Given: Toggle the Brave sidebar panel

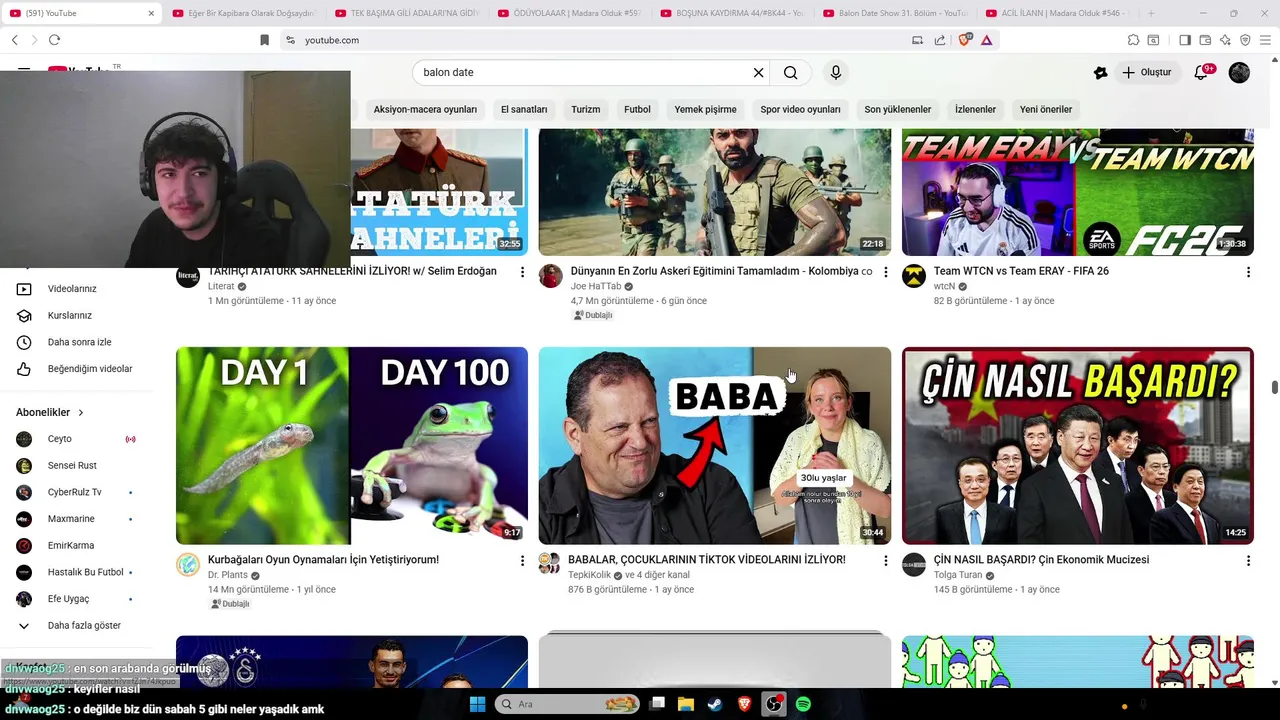Looking at the screenshot, I should tap(1185, 40).
